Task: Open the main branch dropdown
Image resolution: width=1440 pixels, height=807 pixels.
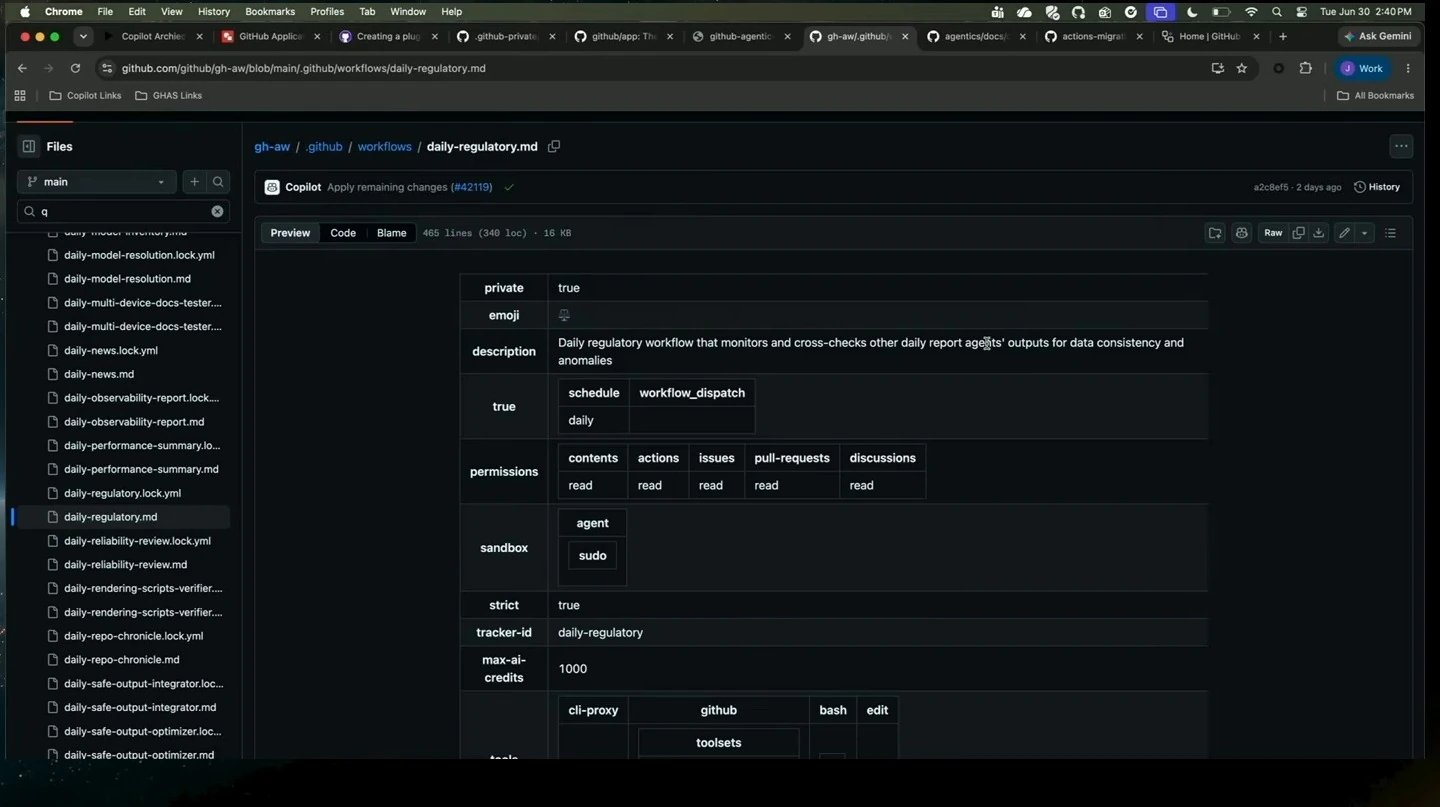Action: tap(97, 182)
